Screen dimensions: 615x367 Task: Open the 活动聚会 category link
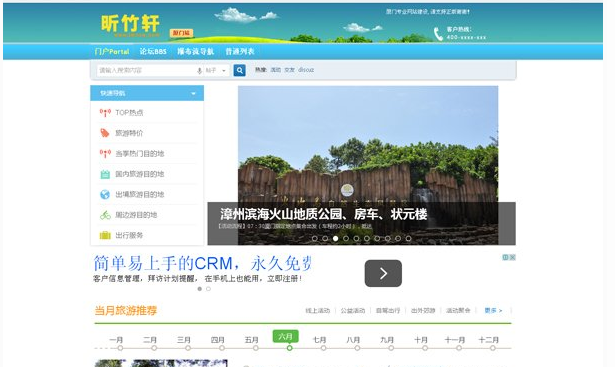pyautogui.click(x=458, y=311)
